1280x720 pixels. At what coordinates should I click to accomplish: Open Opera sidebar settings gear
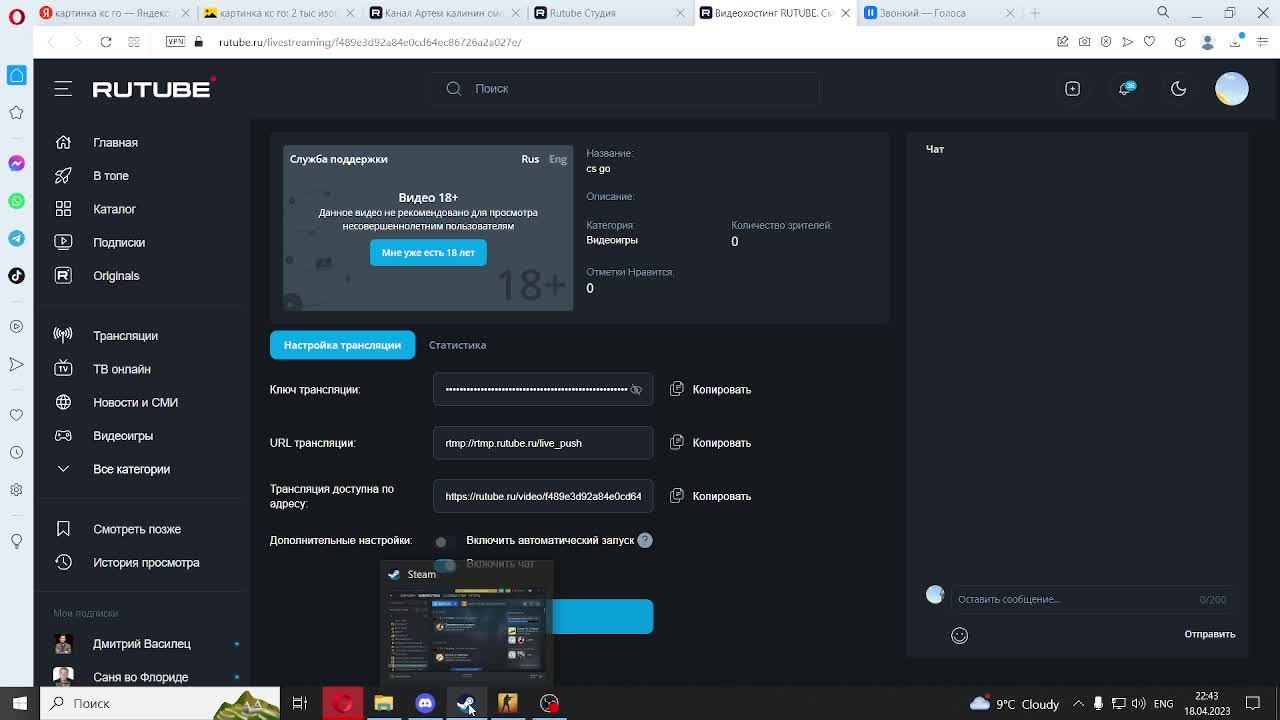16,490
